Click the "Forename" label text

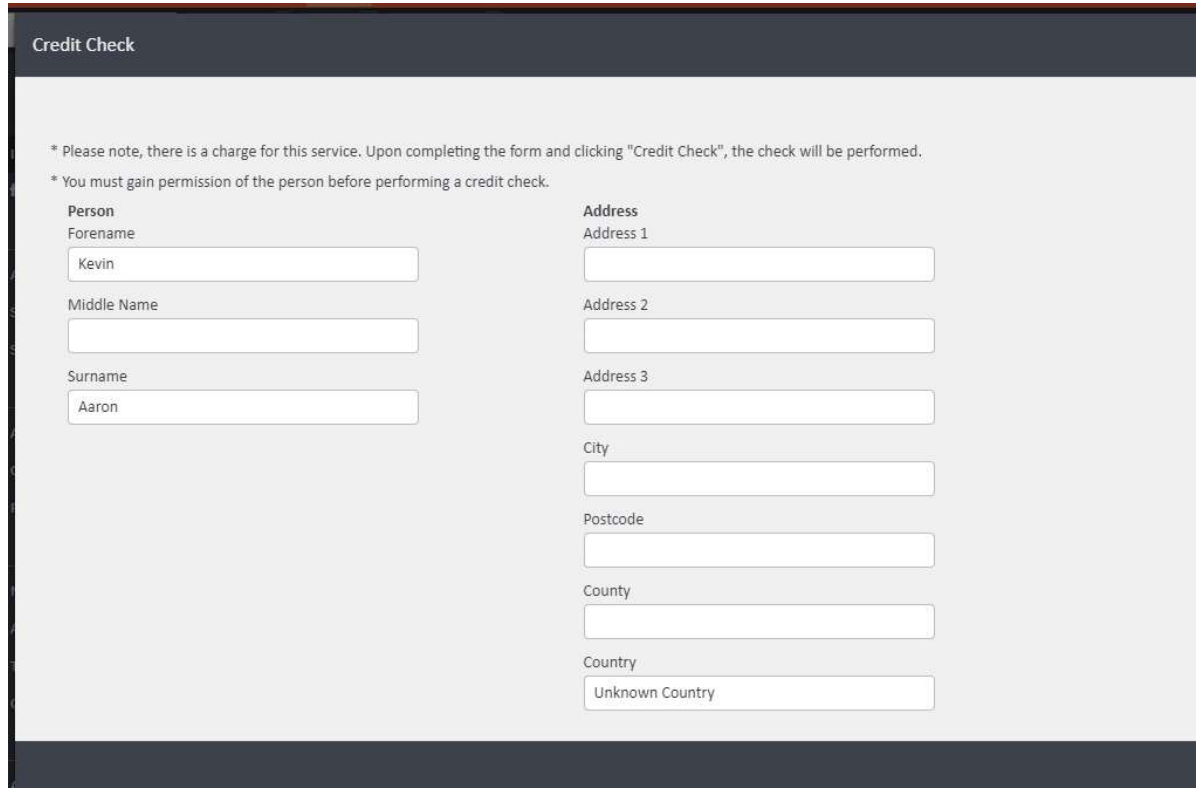[100, 232]
